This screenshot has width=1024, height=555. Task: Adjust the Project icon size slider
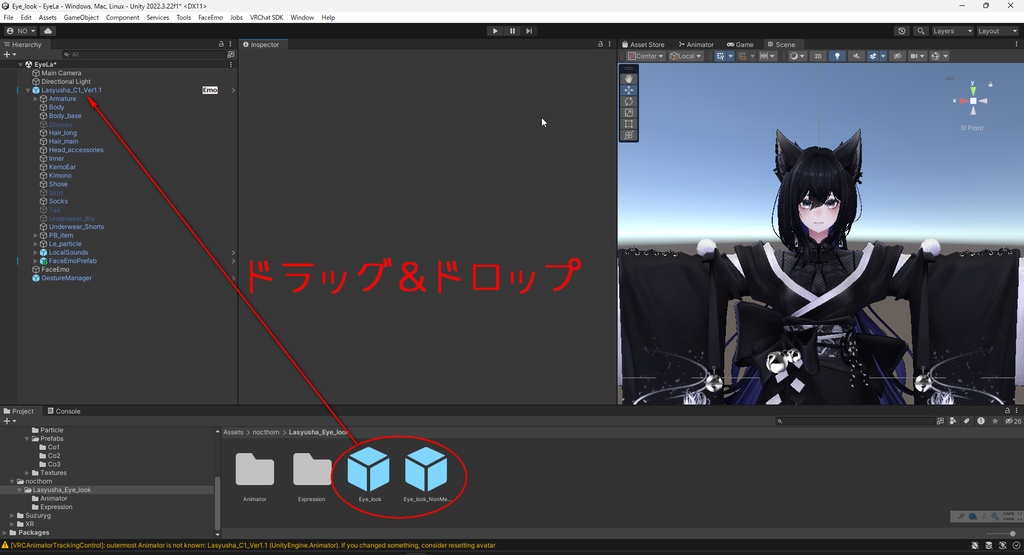coord(1002,533)
